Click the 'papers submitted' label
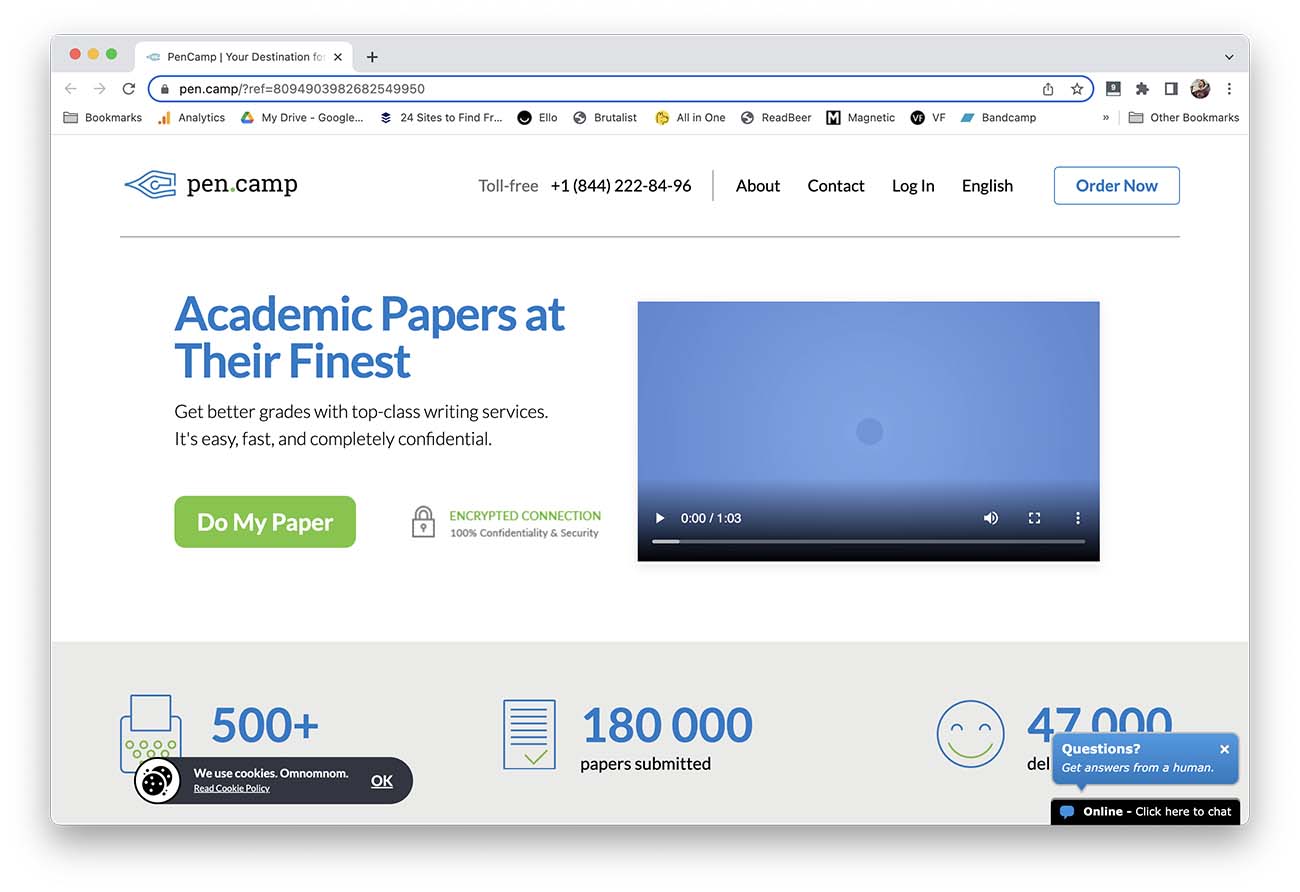The height and width of the screenshot is (892, 1300). (x=645, y=764)
